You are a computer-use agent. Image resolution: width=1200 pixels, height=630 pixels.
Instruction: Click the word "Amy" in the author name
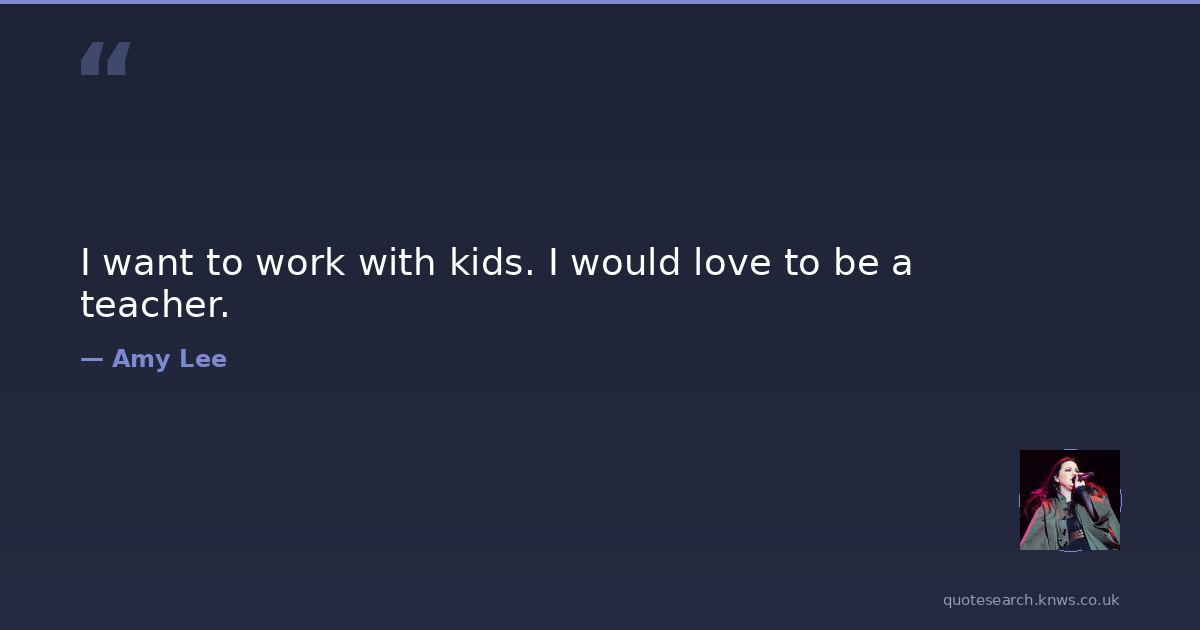tap(140, 359)
